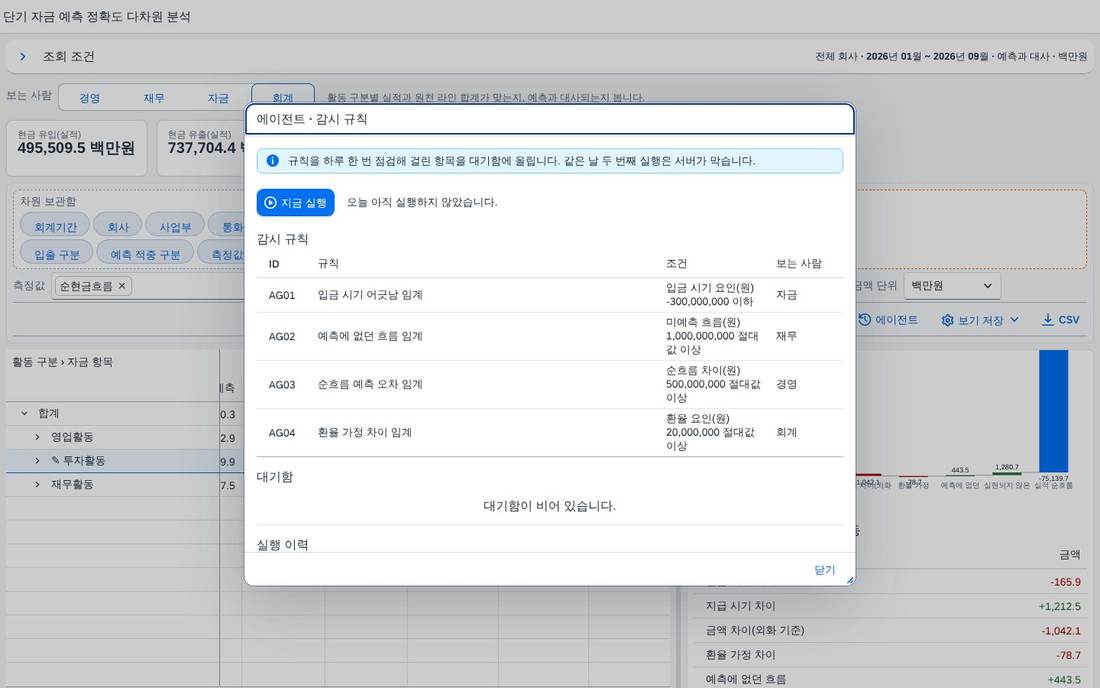Click the 현금 유입(실적) KPI card
Screen dimensions: 1100x688
pos(76,147)
